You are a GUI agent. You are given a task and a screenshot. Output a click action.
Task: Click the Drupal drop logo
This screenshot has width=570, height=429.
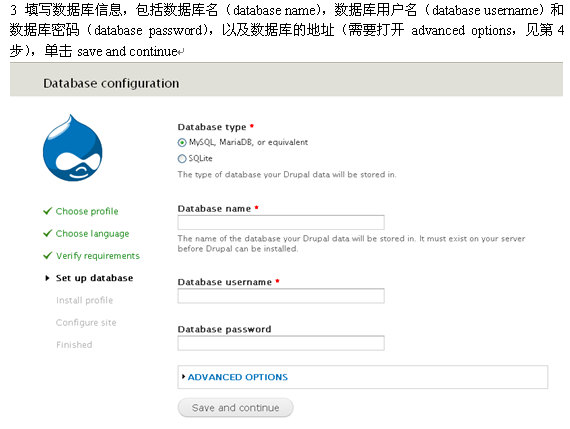pos(73,148)
